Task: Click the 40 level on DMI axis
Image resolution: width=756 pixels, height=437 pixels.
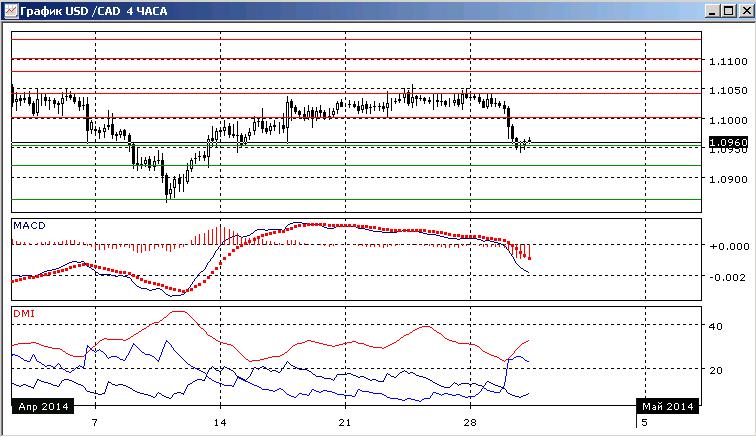Action: 716,327
